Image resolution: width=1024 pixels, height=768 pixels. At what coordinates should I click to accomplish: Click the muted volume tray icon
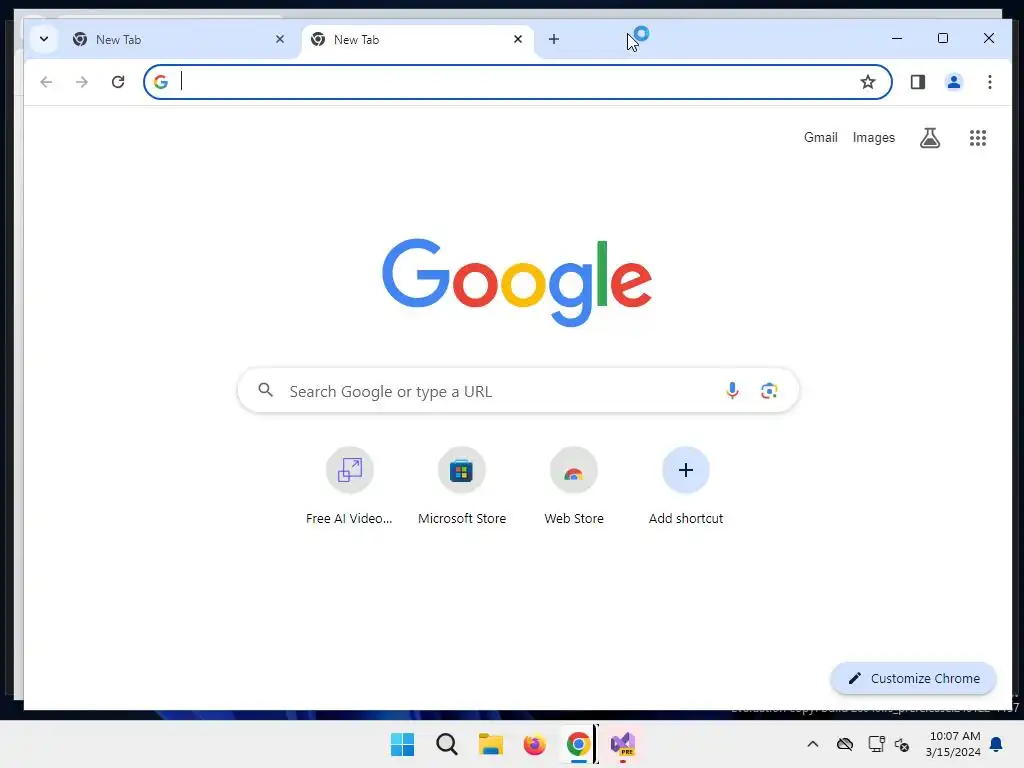click(x=902, y=744)
